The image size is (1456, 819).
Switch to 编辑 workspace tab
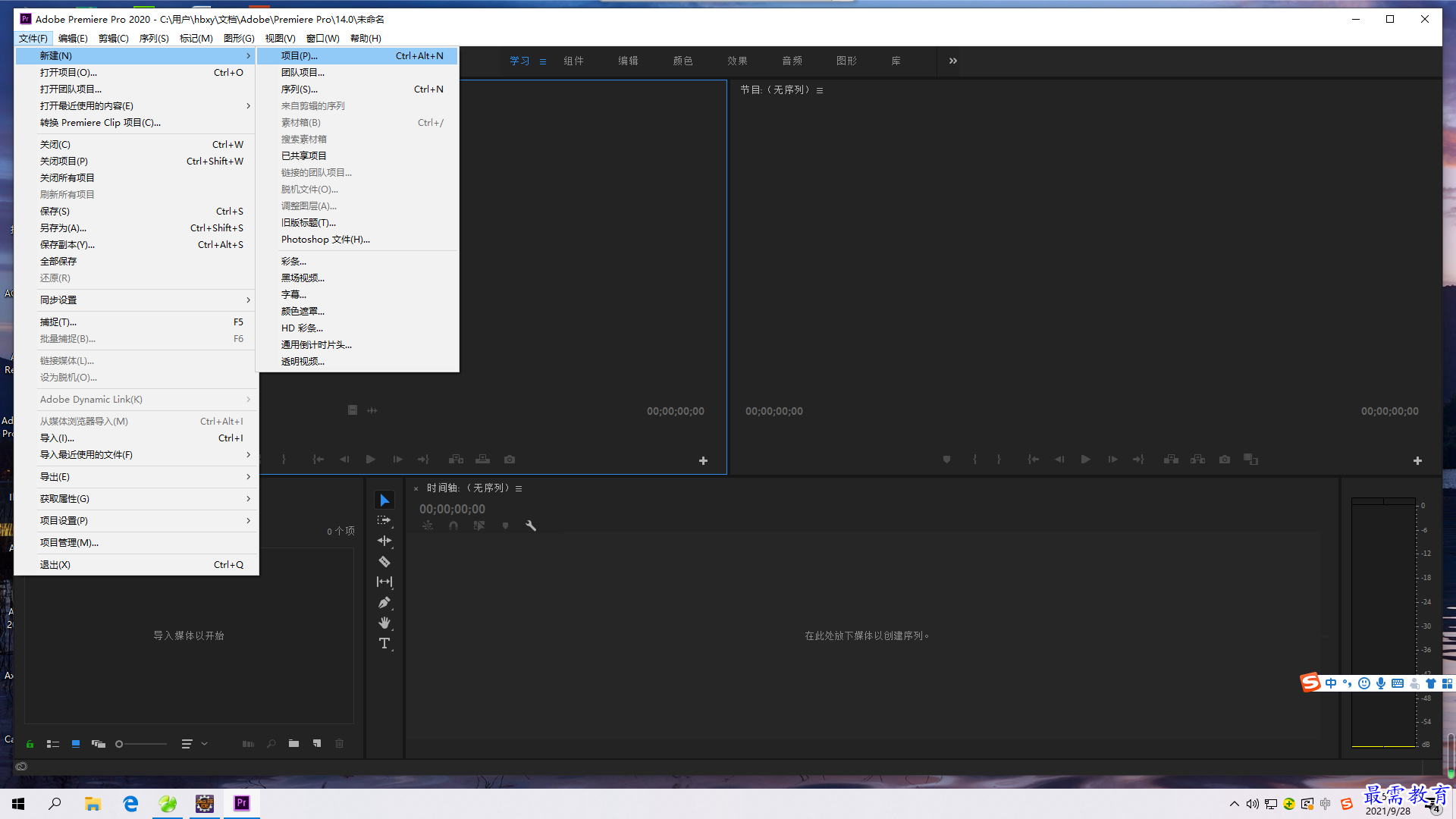(x=628, y=61)
